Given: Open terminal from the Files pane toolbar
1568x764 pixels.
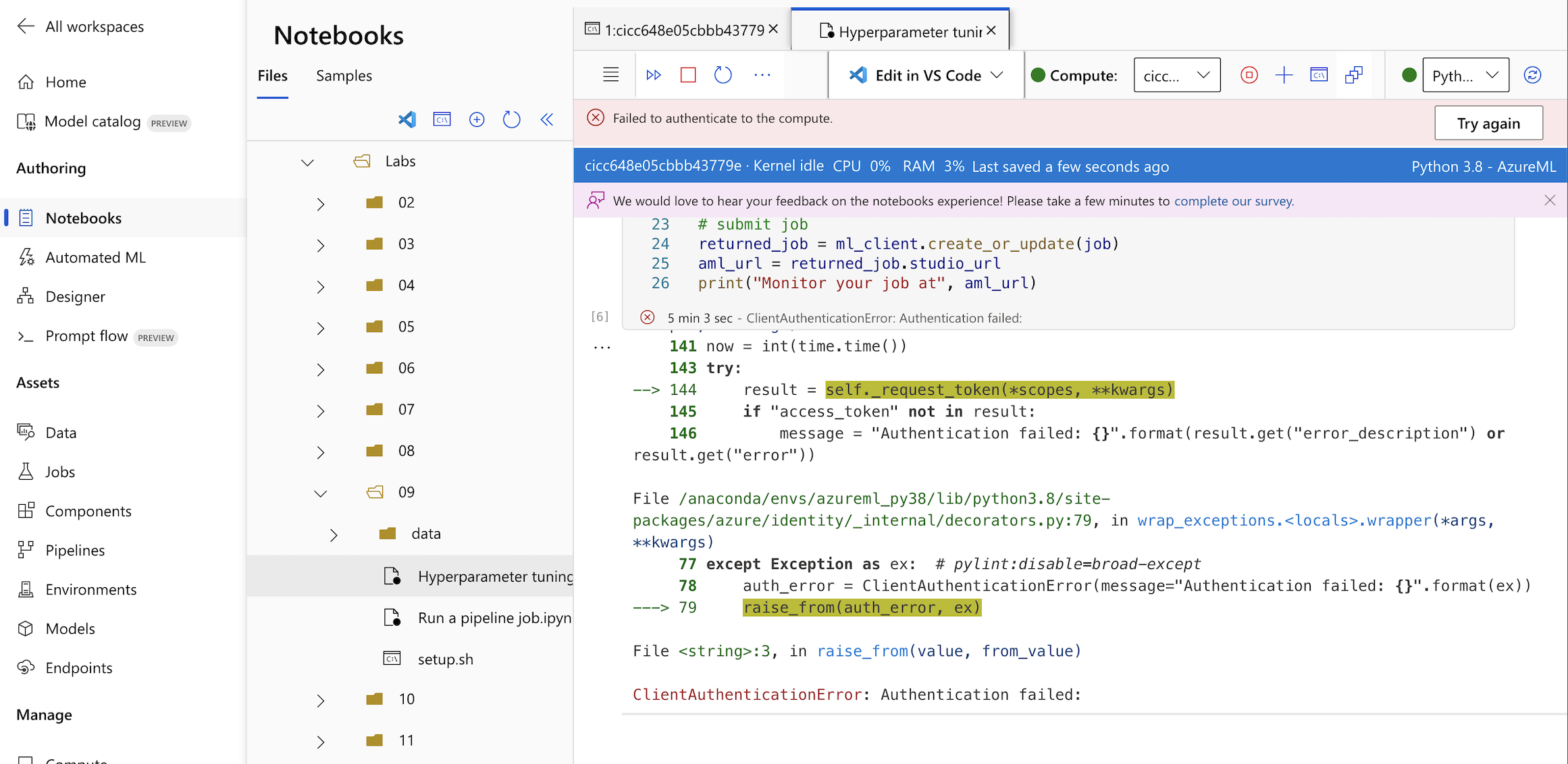Looking at the screenshot, I should point(442,119).
